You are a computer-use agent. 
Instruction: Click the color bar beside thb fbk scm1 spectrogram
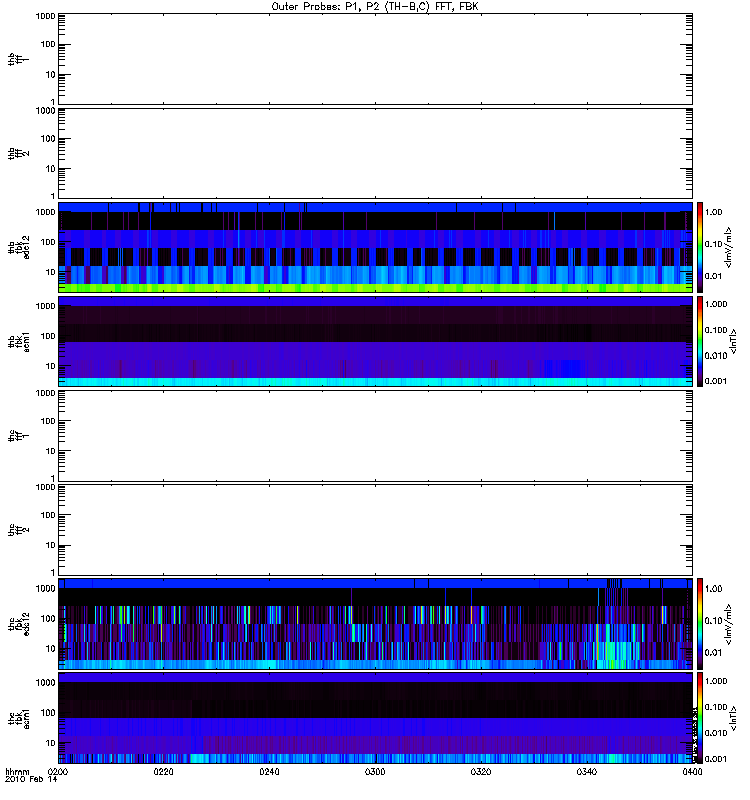700,342
